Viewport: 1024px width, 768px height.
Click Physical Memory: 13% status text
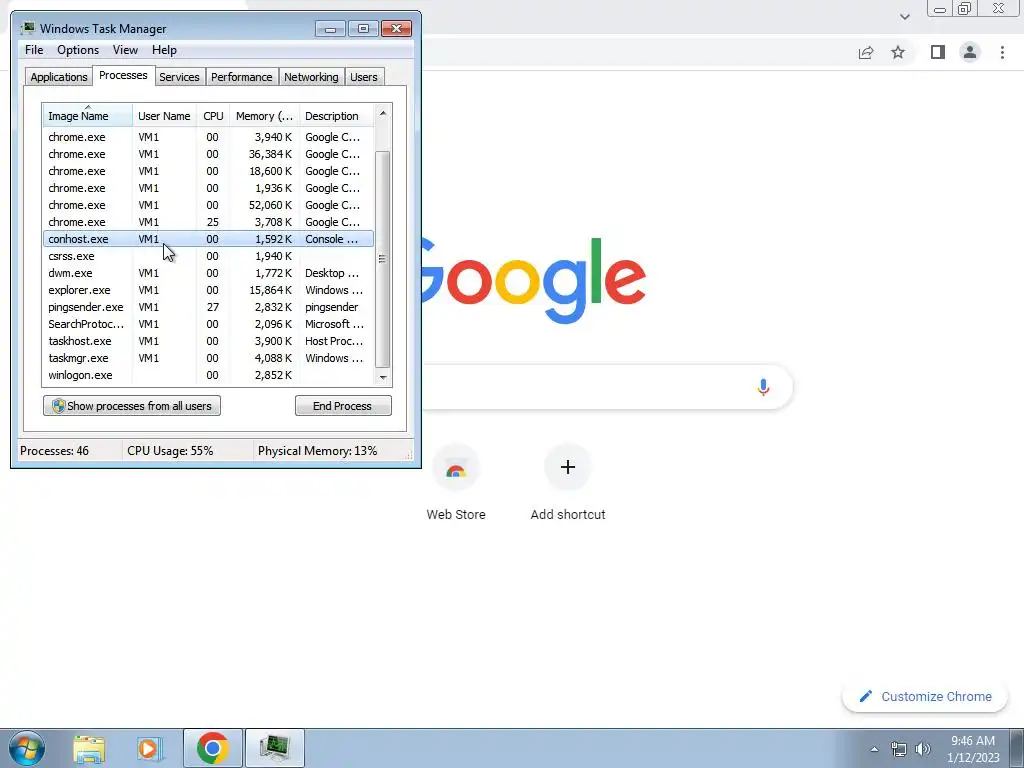317,451
